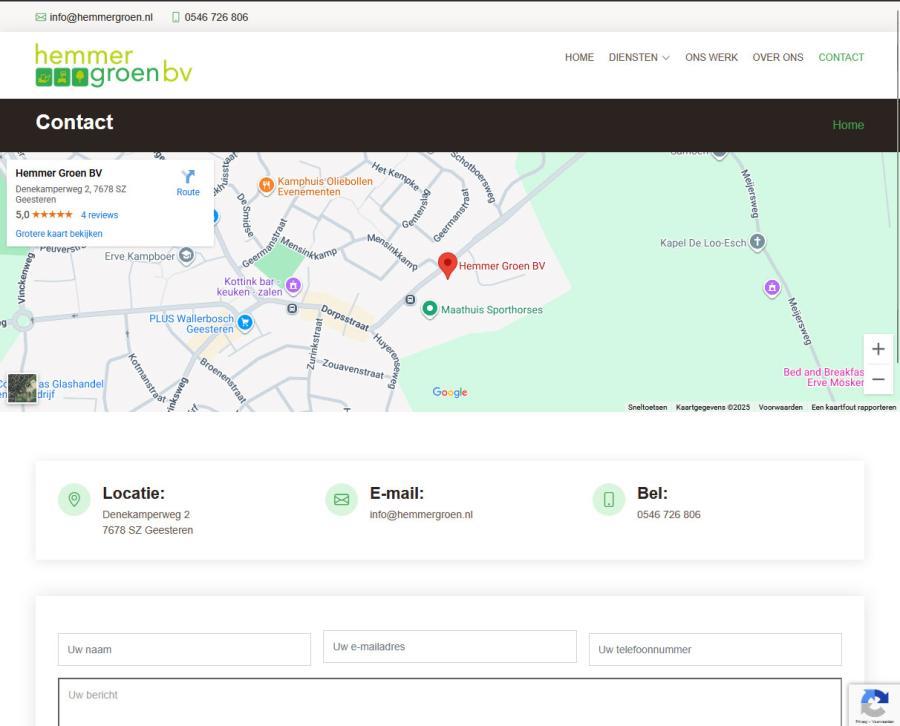Zoom in using the map plus button

click(x=877, y=348)
